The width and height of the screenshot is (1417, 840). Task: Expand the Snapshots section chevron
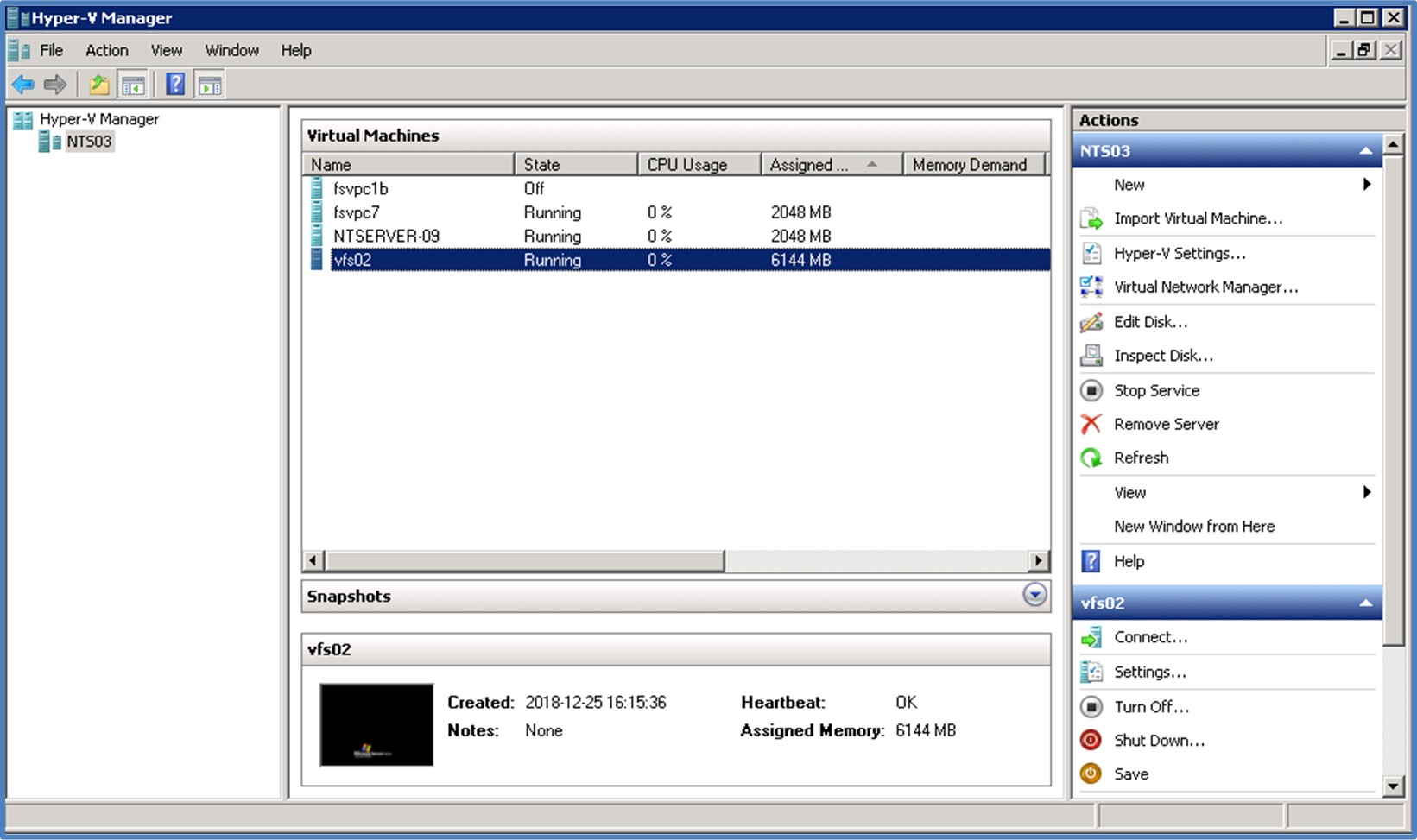point(1034,596)
